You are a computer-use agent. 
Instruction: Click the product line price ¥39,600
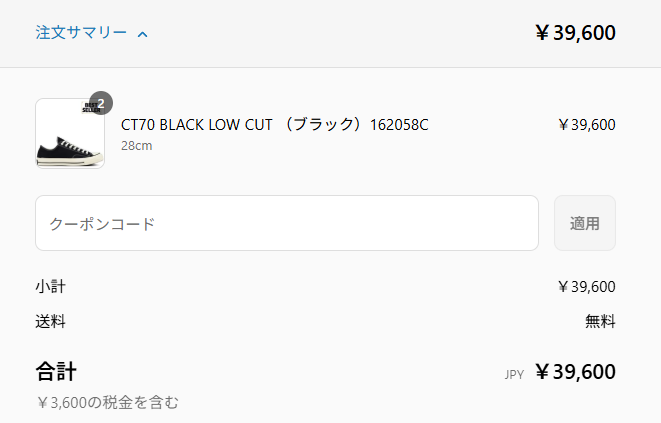tap(587, 125)
